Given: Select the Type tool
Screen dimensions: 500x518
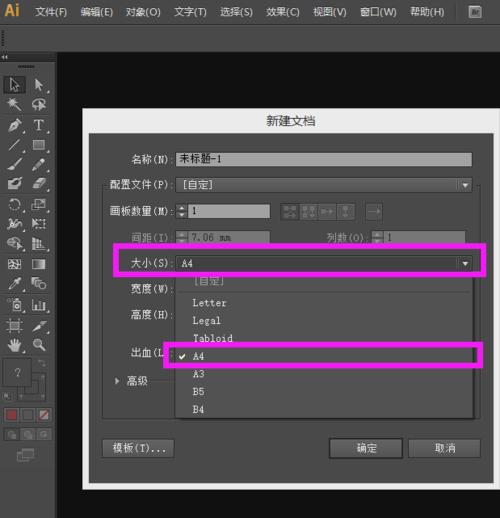Looking at the screenshot, I should tap(39, 125).
